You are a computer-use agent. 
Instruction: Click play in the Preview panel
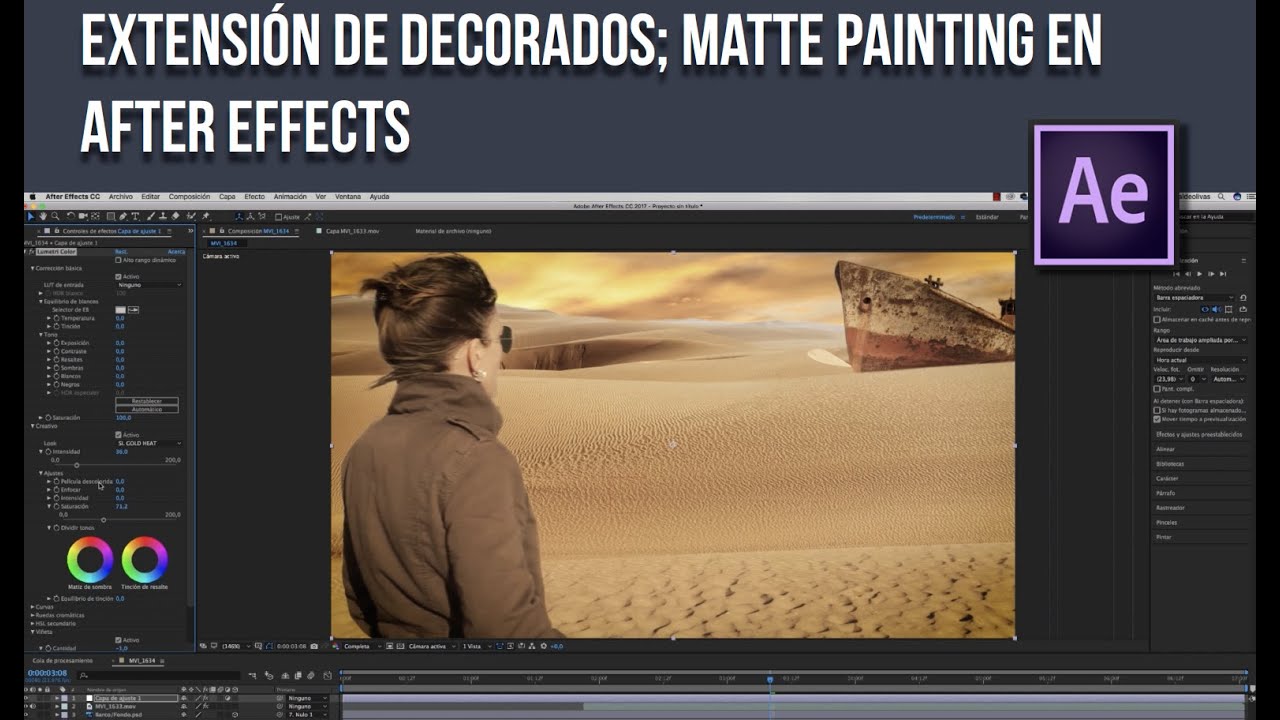tap(1200, 274)
